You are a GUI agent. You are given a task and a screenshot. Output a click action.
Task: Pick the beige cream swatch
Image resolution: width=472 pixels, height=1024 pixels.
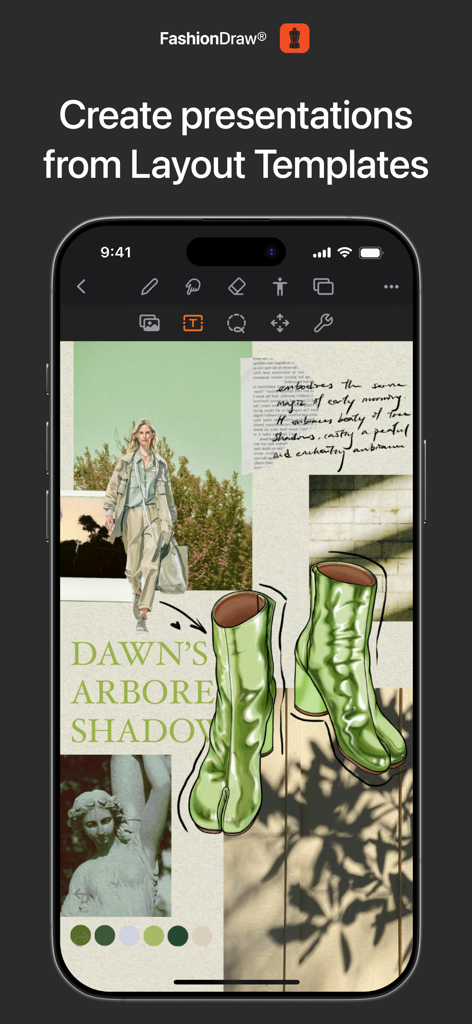202,936
